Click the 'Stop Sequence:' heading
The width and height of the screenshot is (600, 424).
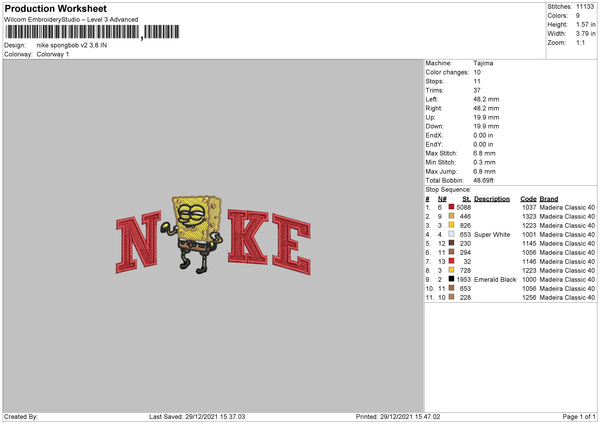pyautogui.click(x=448, y=189)
